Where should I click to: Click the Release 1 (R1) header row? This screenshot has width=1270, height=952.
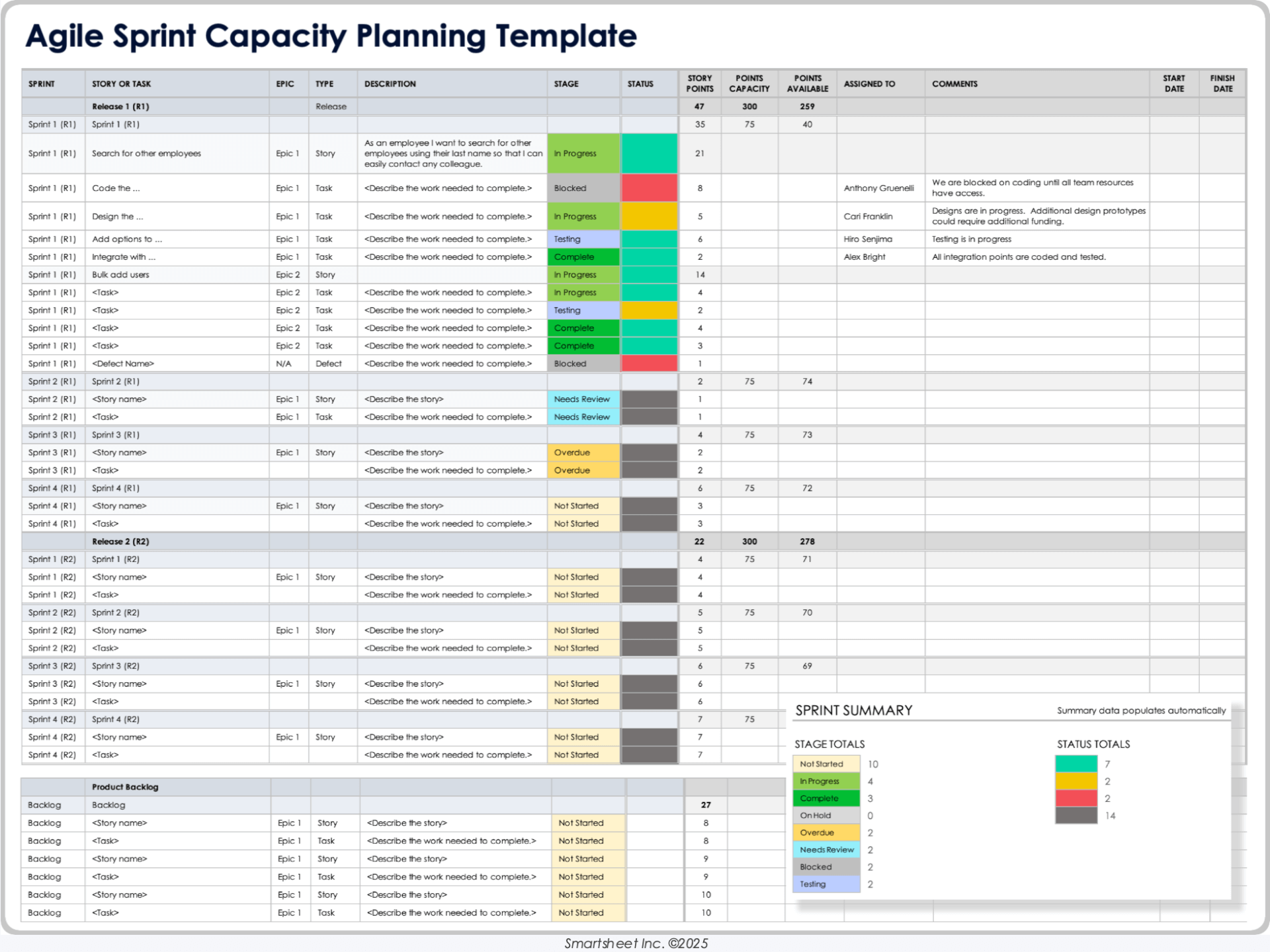pos(120,106)
